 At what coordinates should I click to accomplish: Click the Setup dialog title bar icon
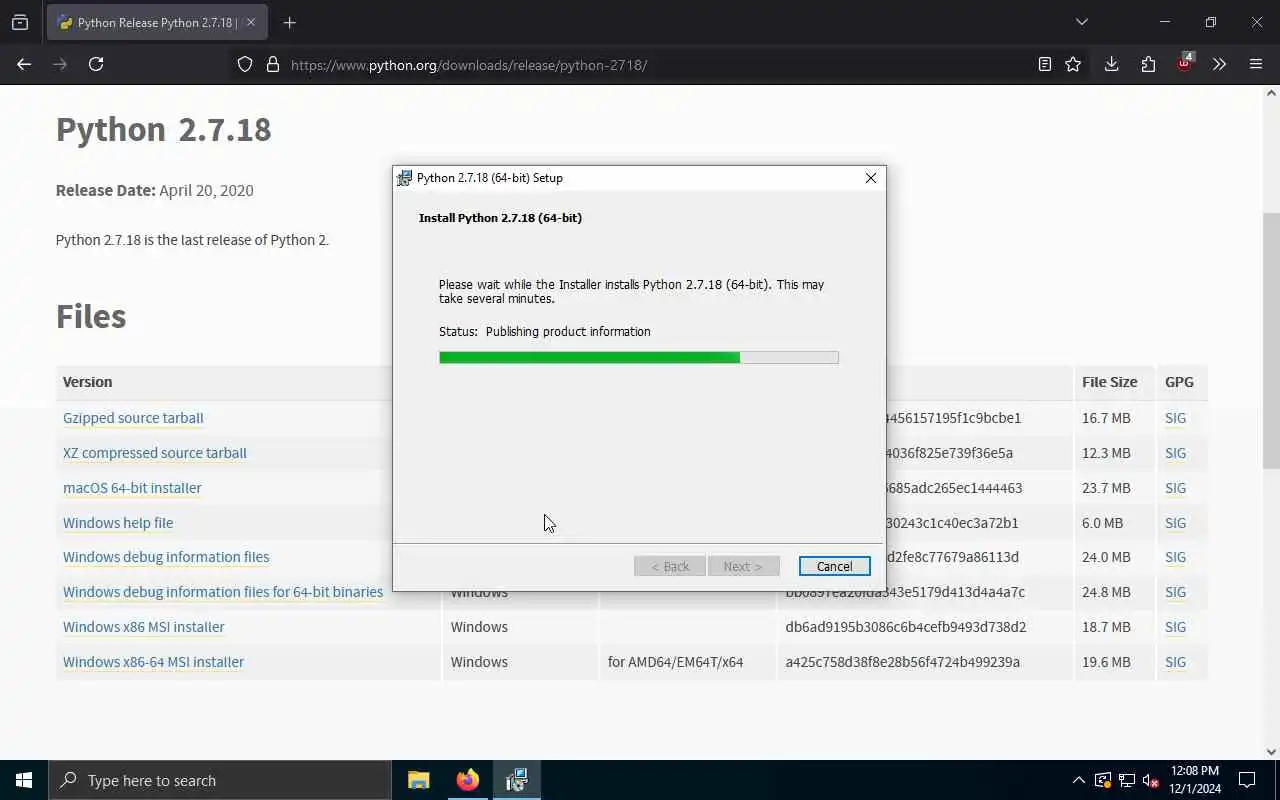point(405,178)
